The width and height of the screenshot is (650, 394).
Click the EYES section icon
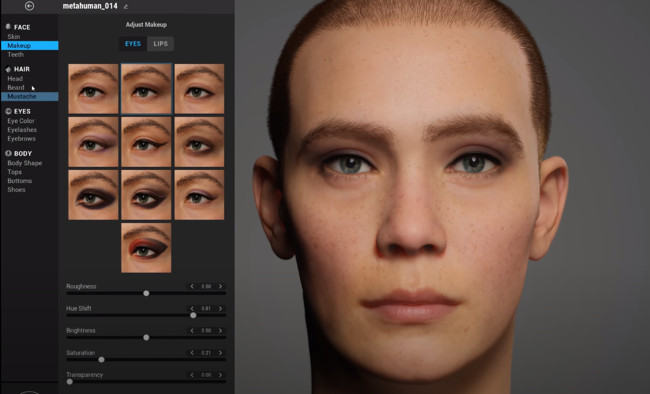pos(8,111)
